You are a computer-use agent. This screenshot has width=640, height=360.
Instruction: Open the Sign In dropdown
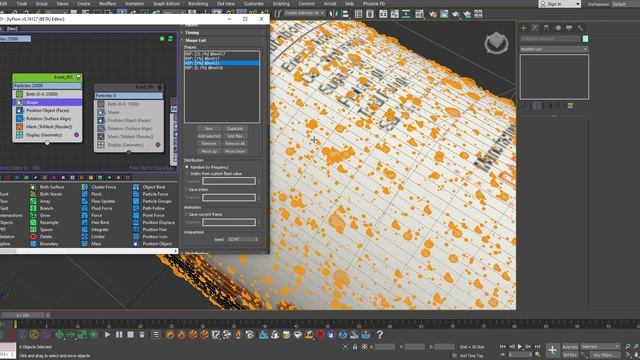560,4
